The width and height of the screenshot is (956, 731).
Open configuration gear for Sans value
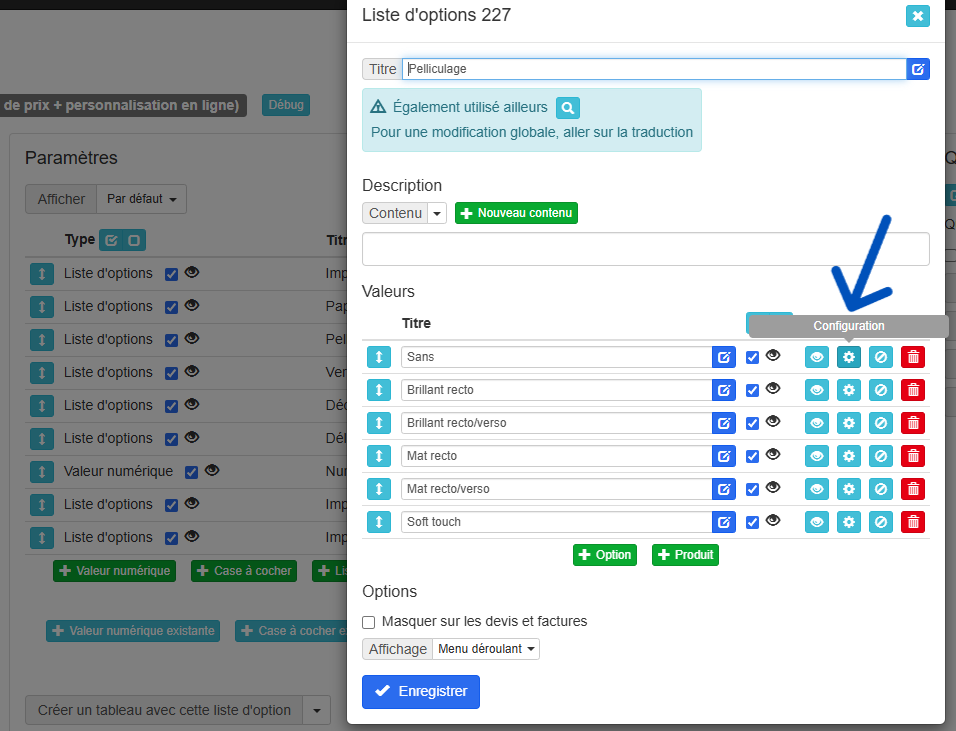(x=849, y=357)
